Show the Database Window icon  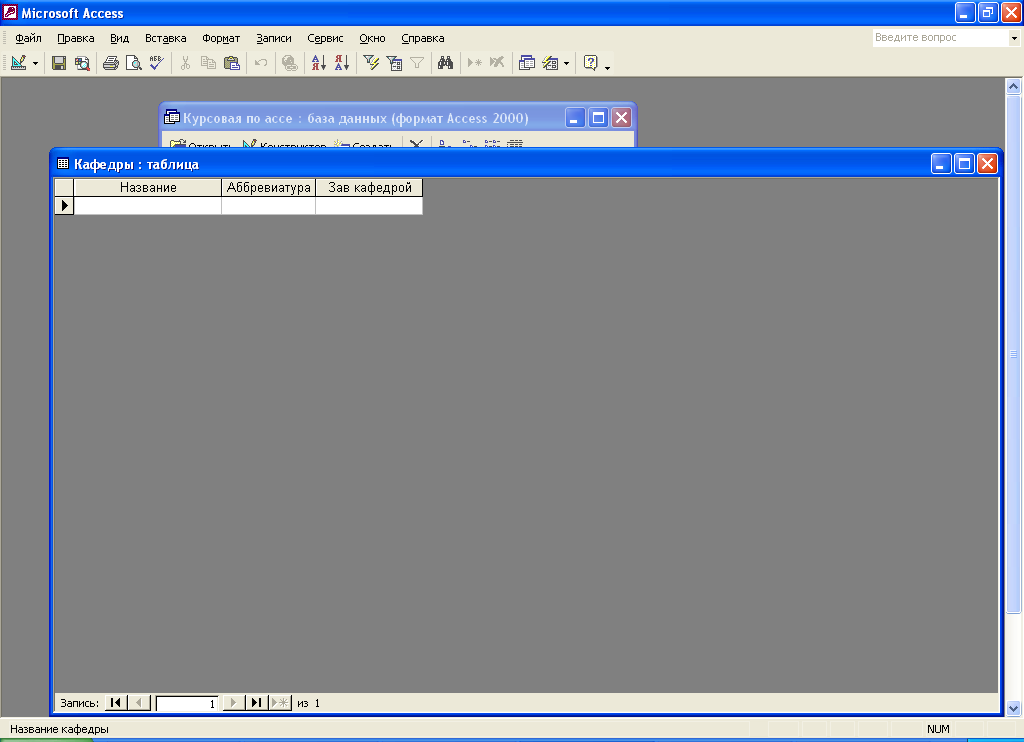coord(526,63)
